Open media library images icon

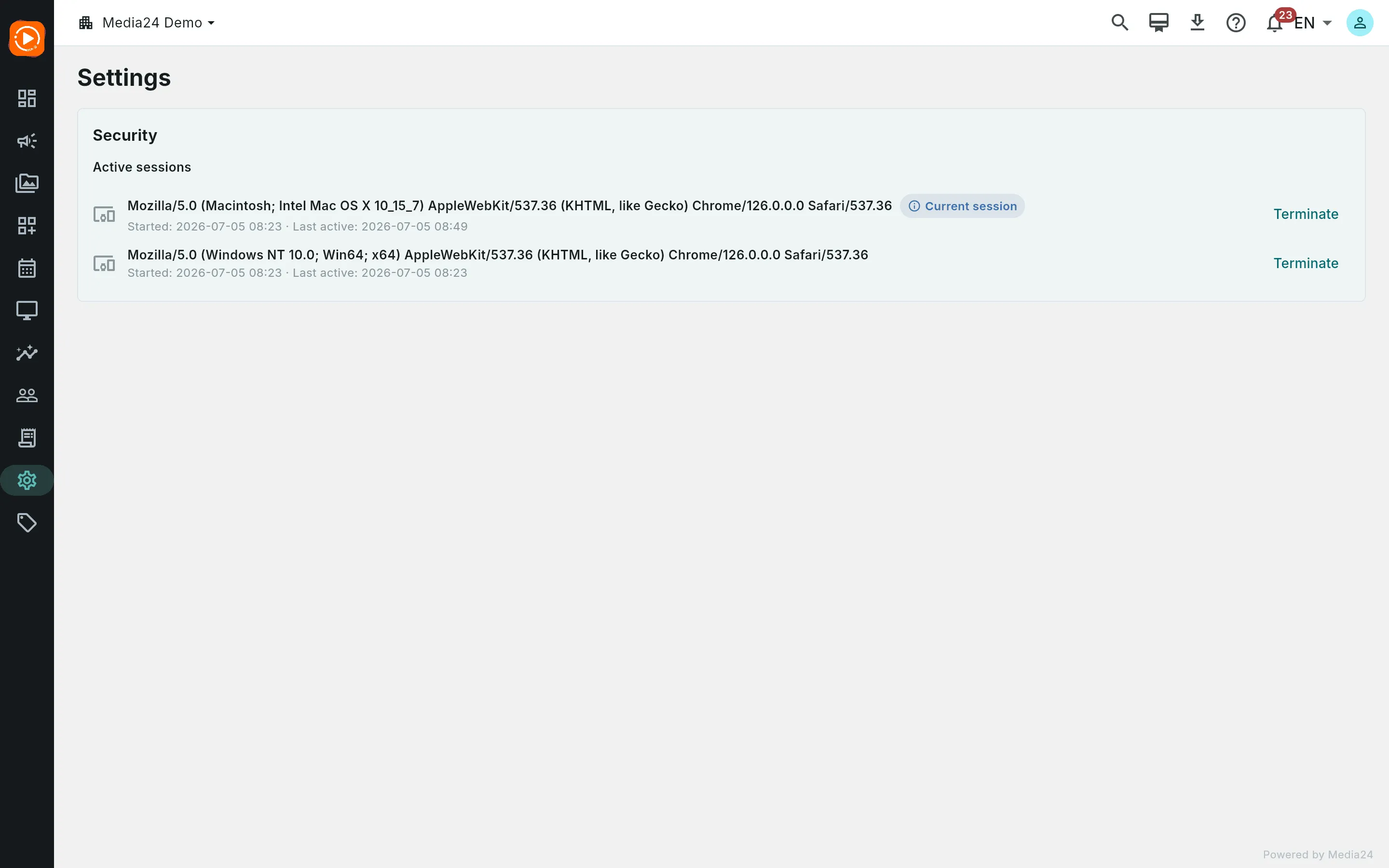click(x=27, y=183)
